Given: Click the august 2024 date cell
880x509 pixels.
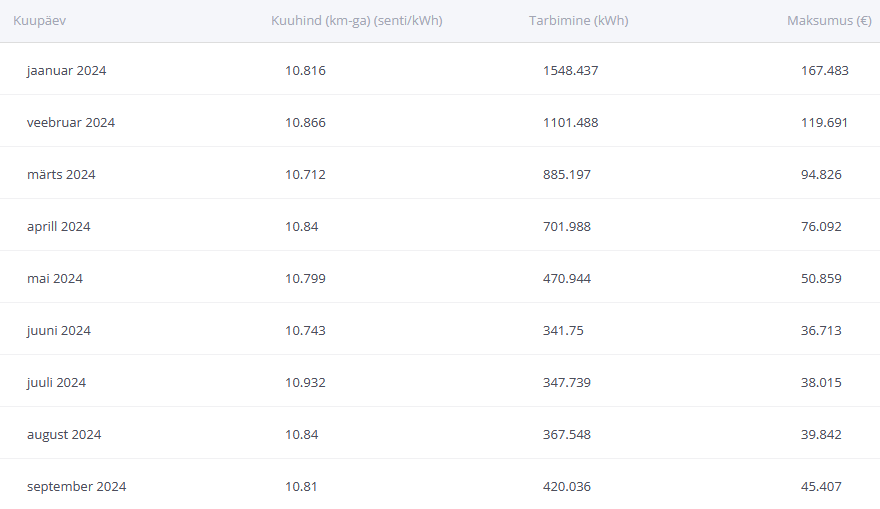Looking at the screenshot, I should click(64, 435).
